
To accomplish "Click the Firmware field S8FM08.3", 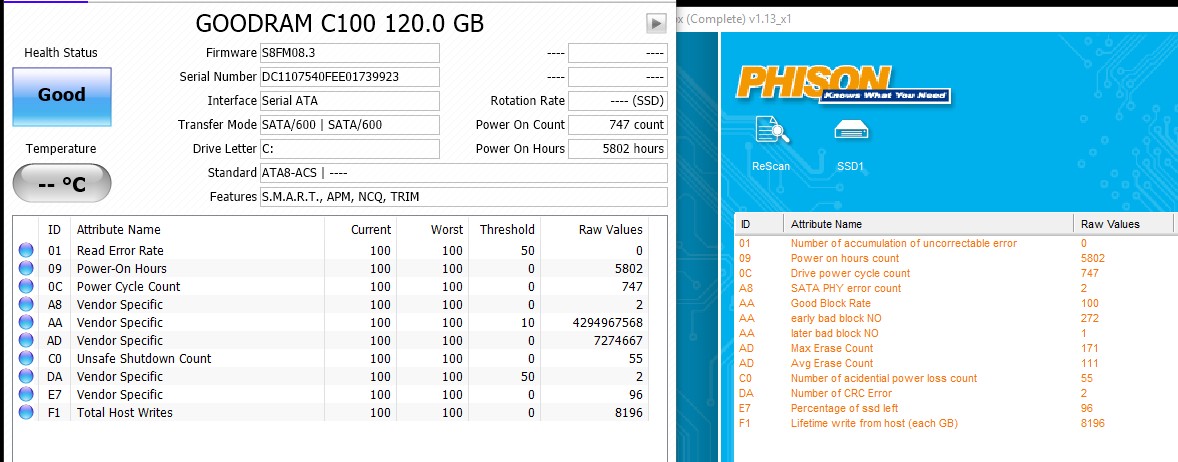I will click(349, 53).
